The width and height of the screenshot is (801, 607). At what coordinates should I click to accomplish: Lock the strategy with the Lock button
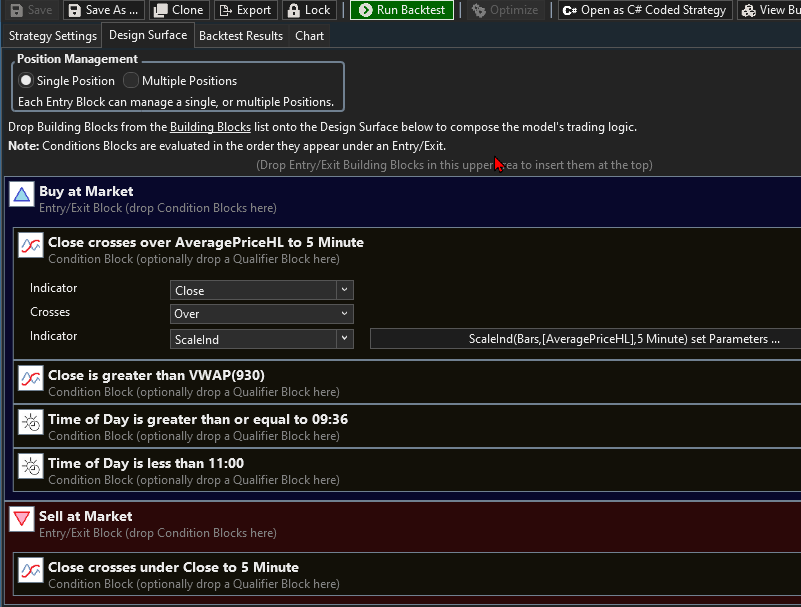click(x=308, y=10)
